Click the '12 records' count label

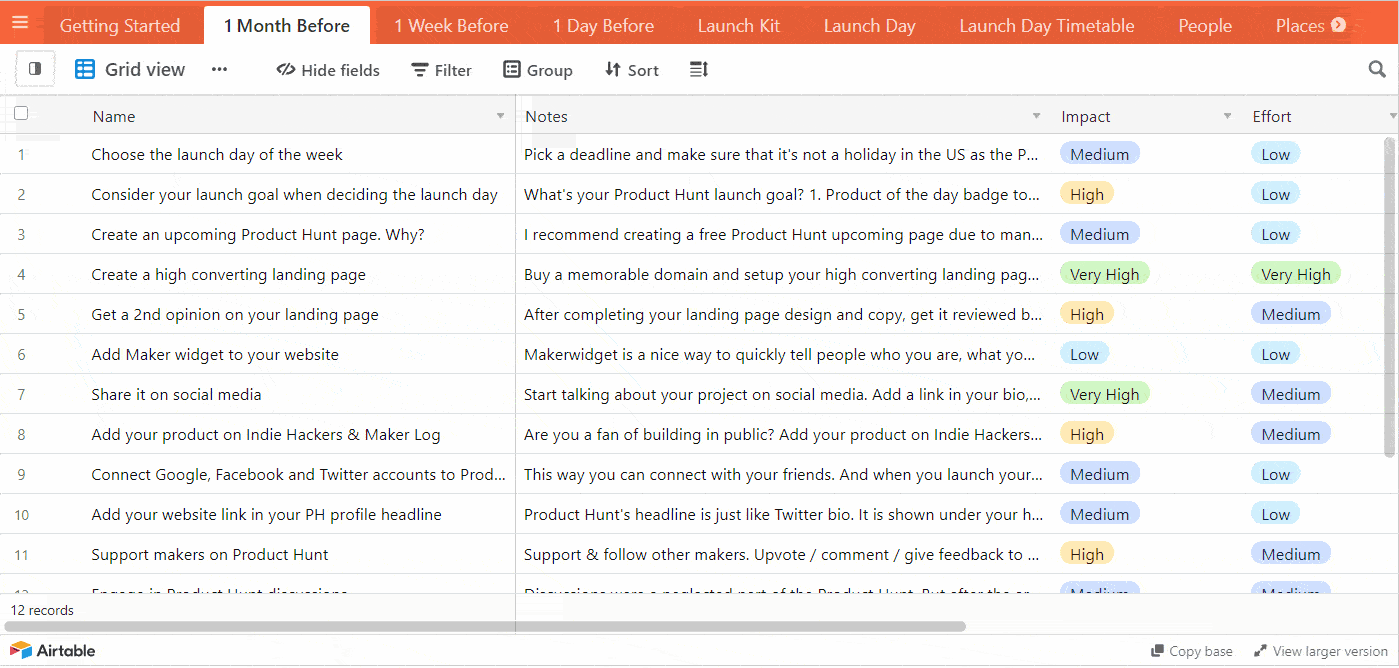point(42,610)
